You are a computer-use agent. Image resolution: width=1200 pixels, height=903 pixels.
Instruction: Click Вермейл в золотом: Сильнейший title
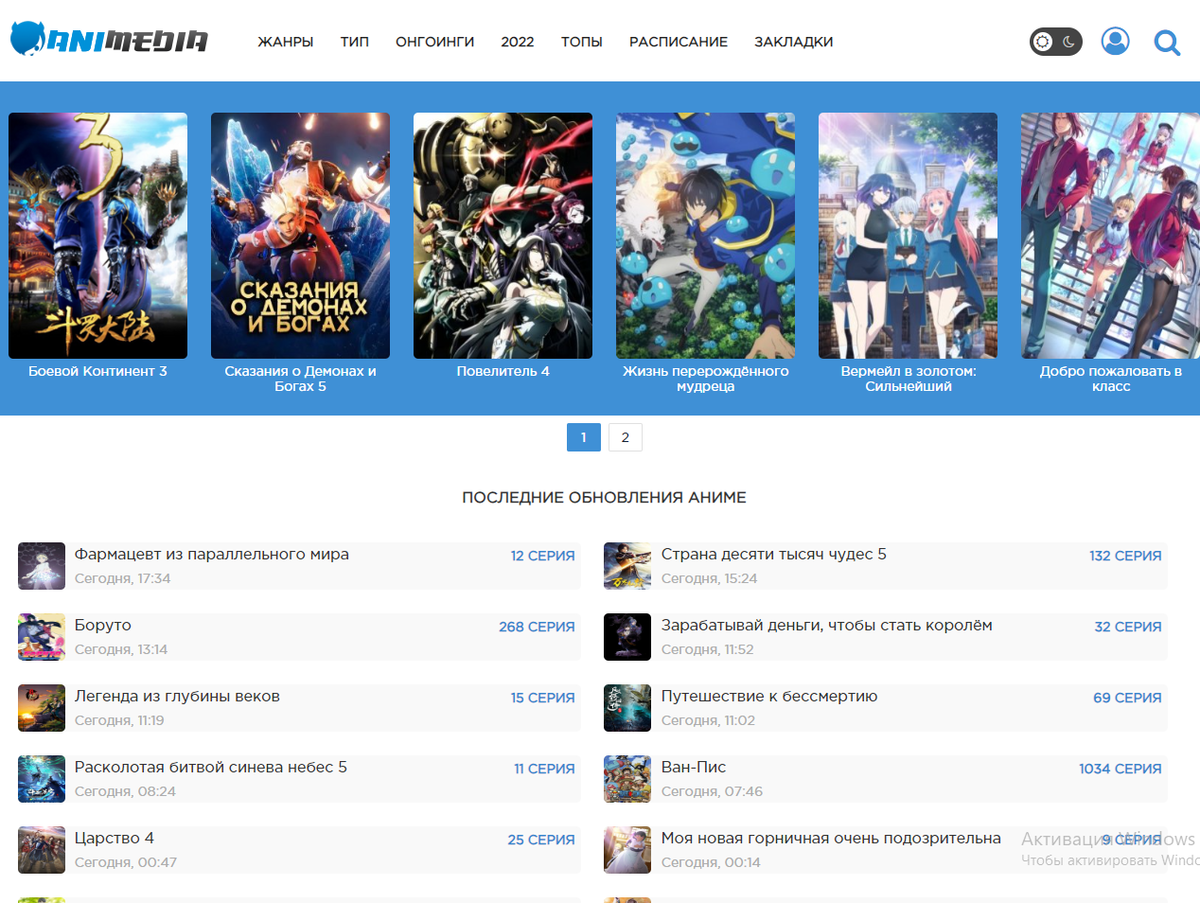(x=908, y=379)
